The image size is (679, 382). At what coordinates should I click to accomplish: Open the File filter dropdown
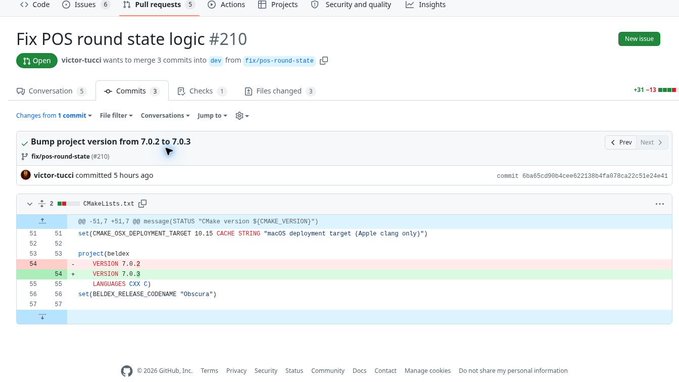coord(116,116)
